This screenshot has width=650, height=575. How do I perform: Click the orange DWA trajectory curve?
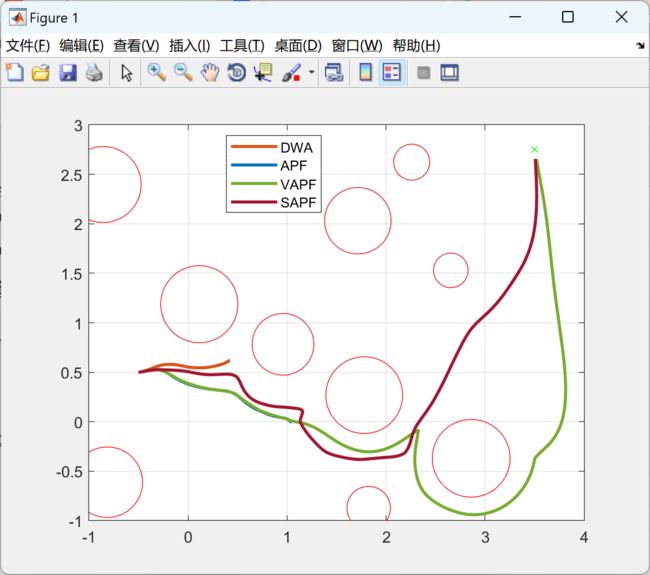coord(199,367)
